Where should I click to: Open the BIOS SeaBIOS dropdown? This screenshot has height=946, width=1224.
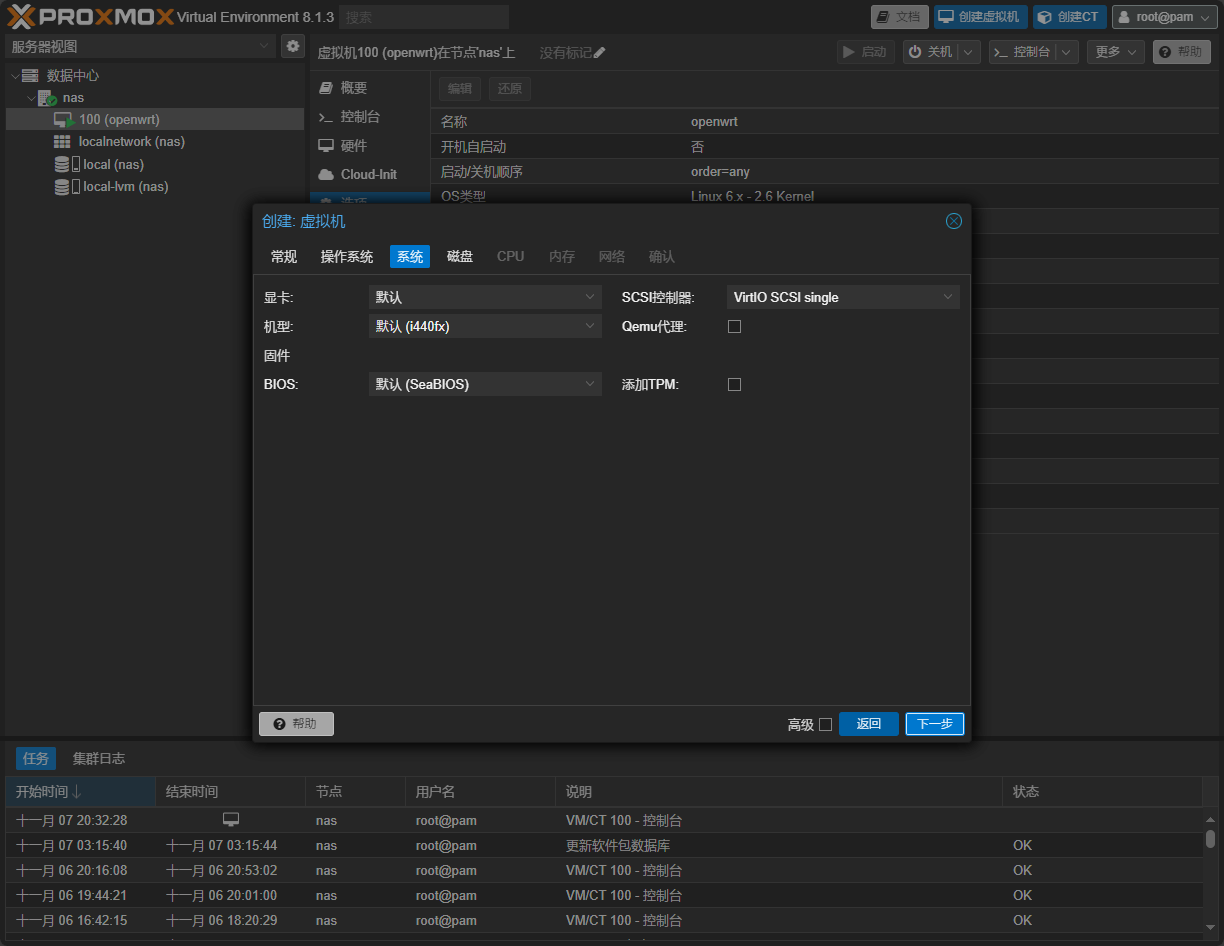pos(484,384)
